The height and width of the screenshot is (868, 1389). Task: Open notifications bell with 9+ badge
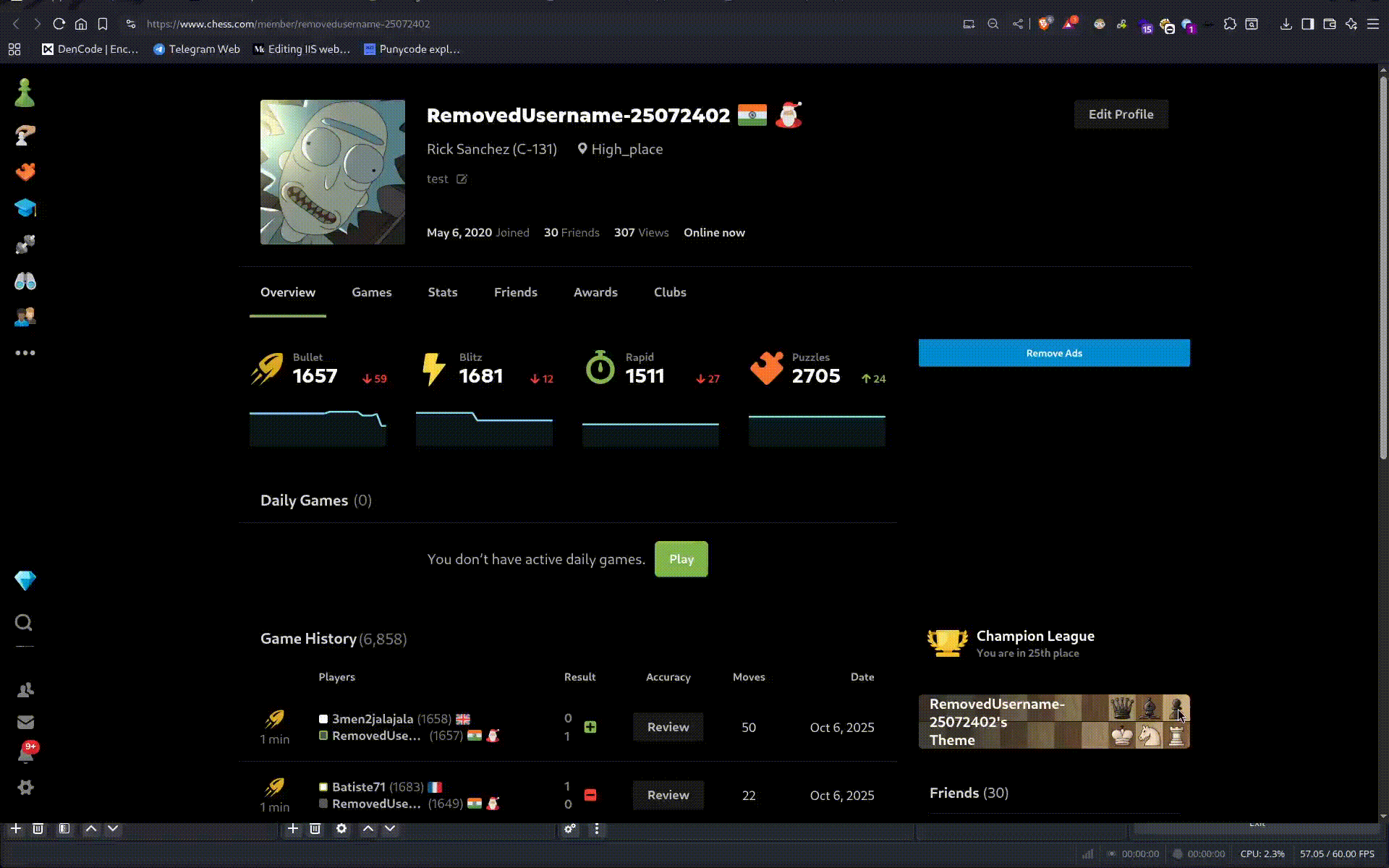[x=25, y=754]
